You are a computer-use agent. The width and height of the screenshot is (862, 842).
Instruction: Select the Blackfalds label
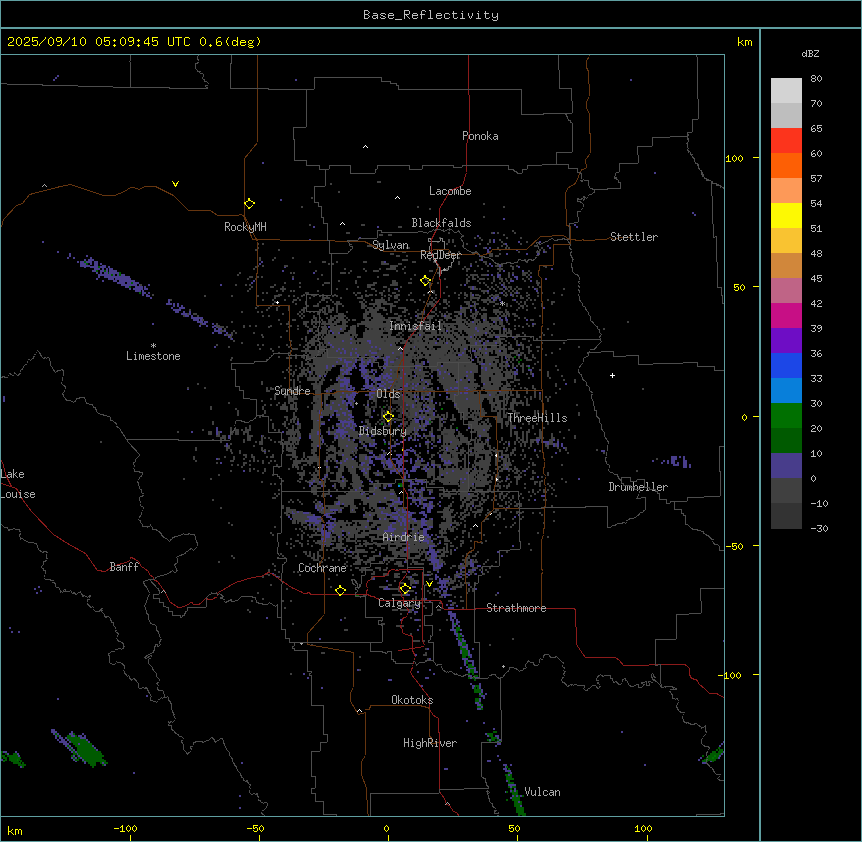tap(441, 223)
